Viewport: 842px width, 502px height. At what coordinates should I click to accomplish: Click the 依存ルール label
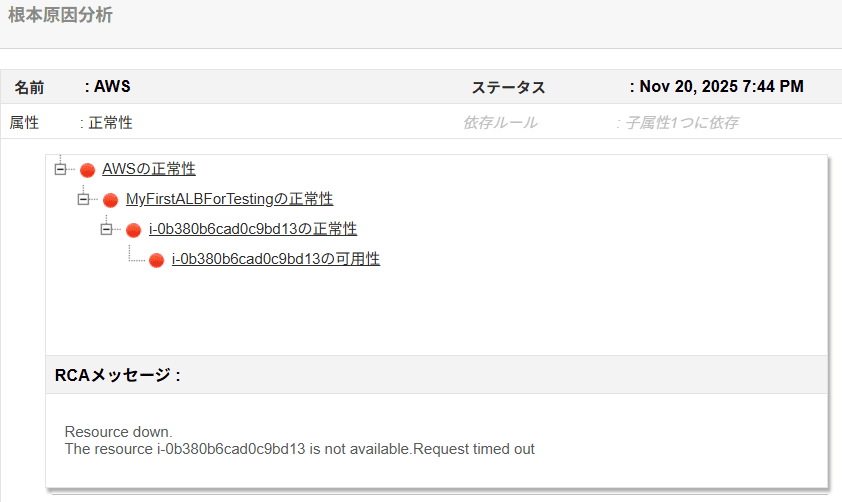tap(500, 122)
